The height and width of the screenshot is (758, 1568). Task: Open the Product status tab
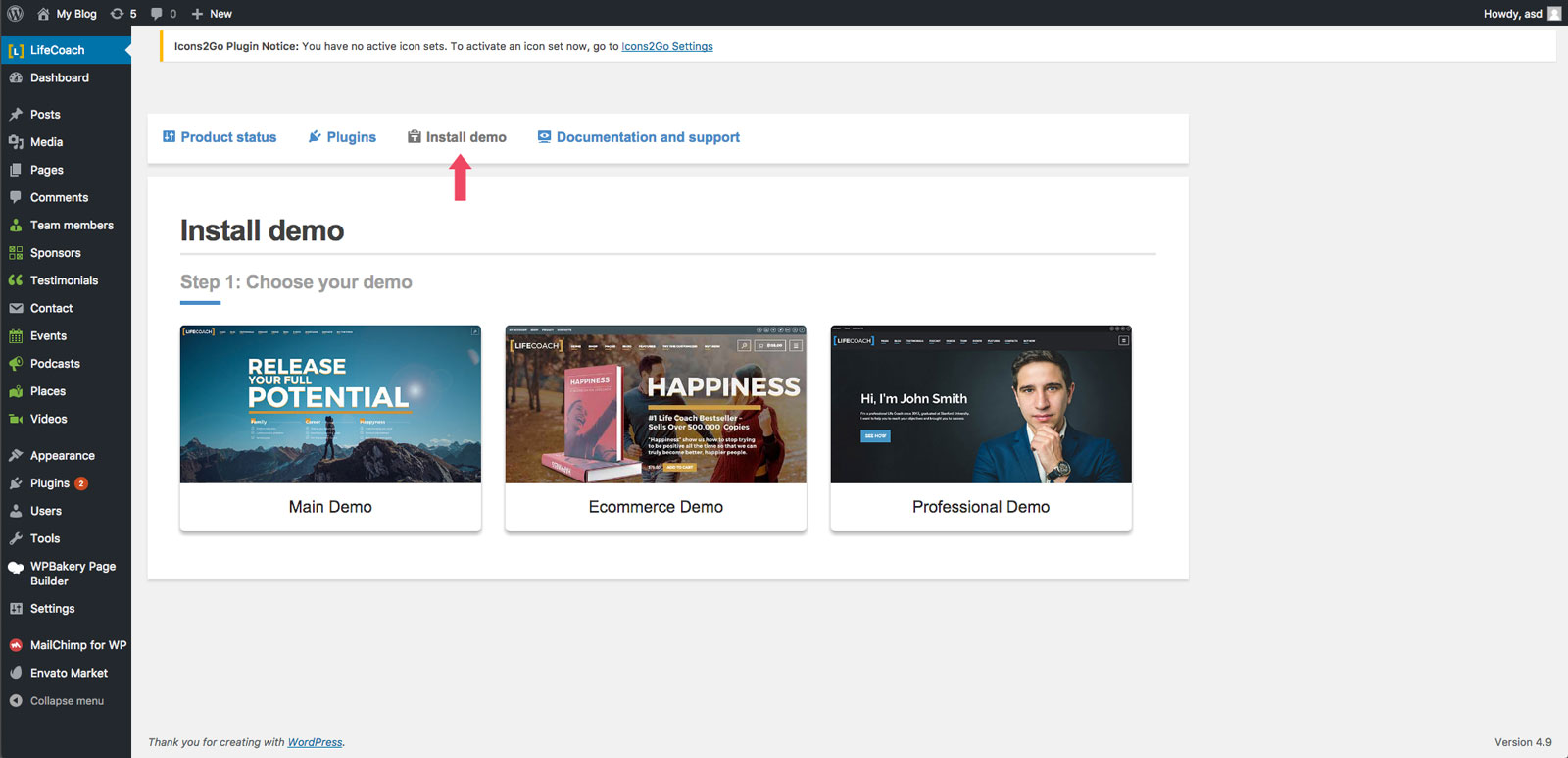(220, 137)
